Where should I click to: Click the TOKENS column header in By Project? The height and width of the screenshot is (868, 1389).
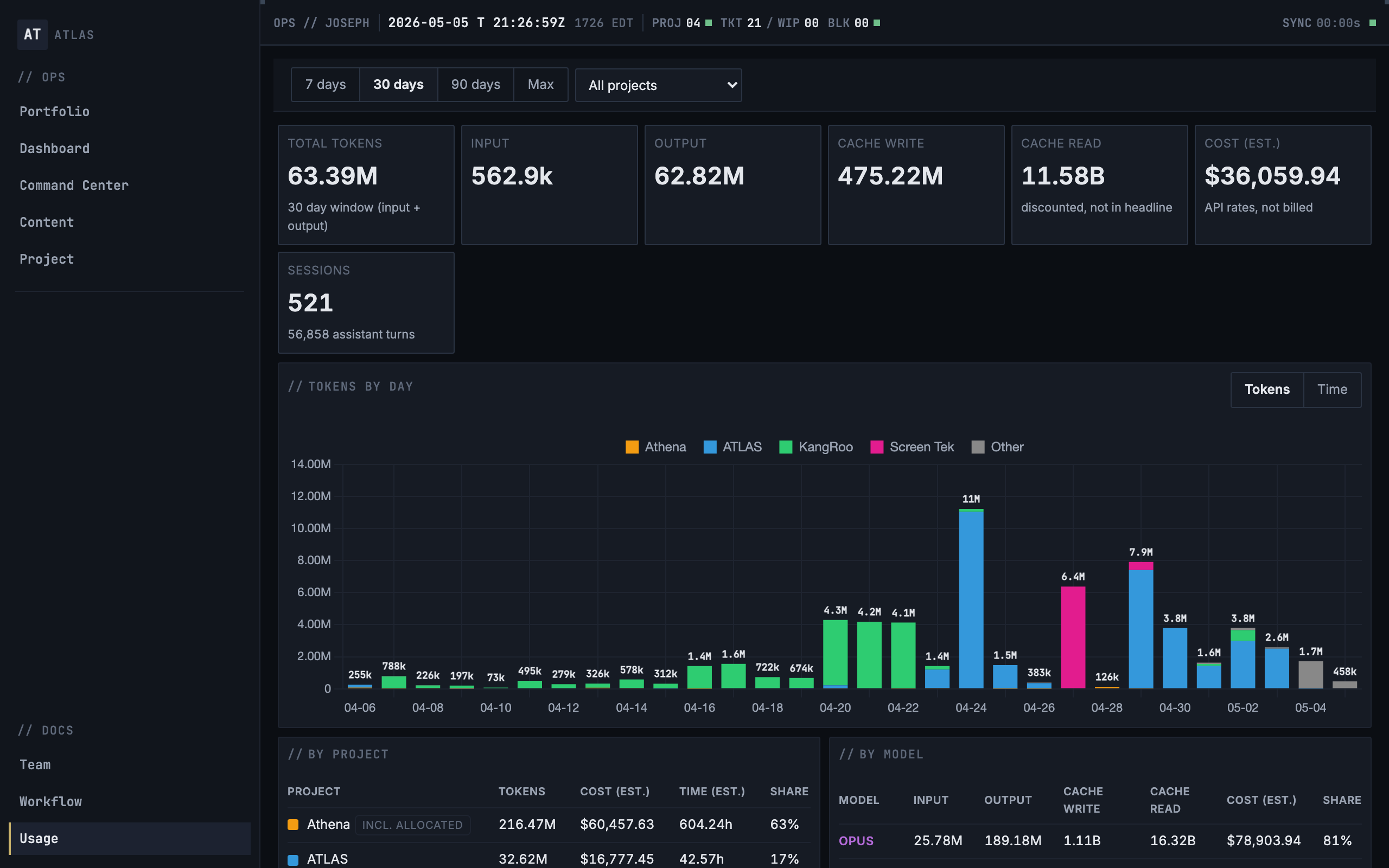click(521, 791)
